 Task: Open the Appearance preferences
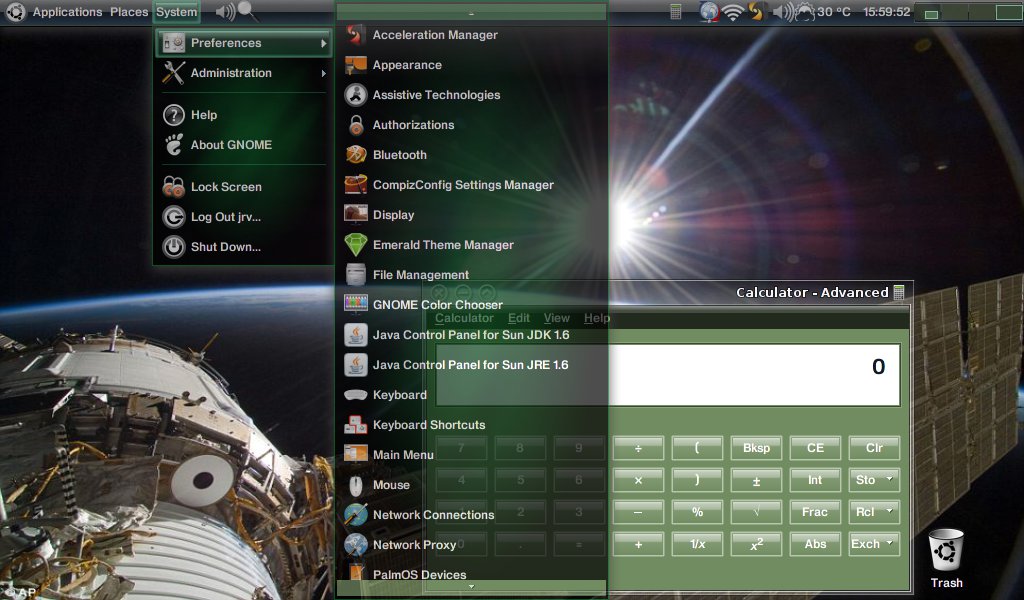click(x=472, y=65)
